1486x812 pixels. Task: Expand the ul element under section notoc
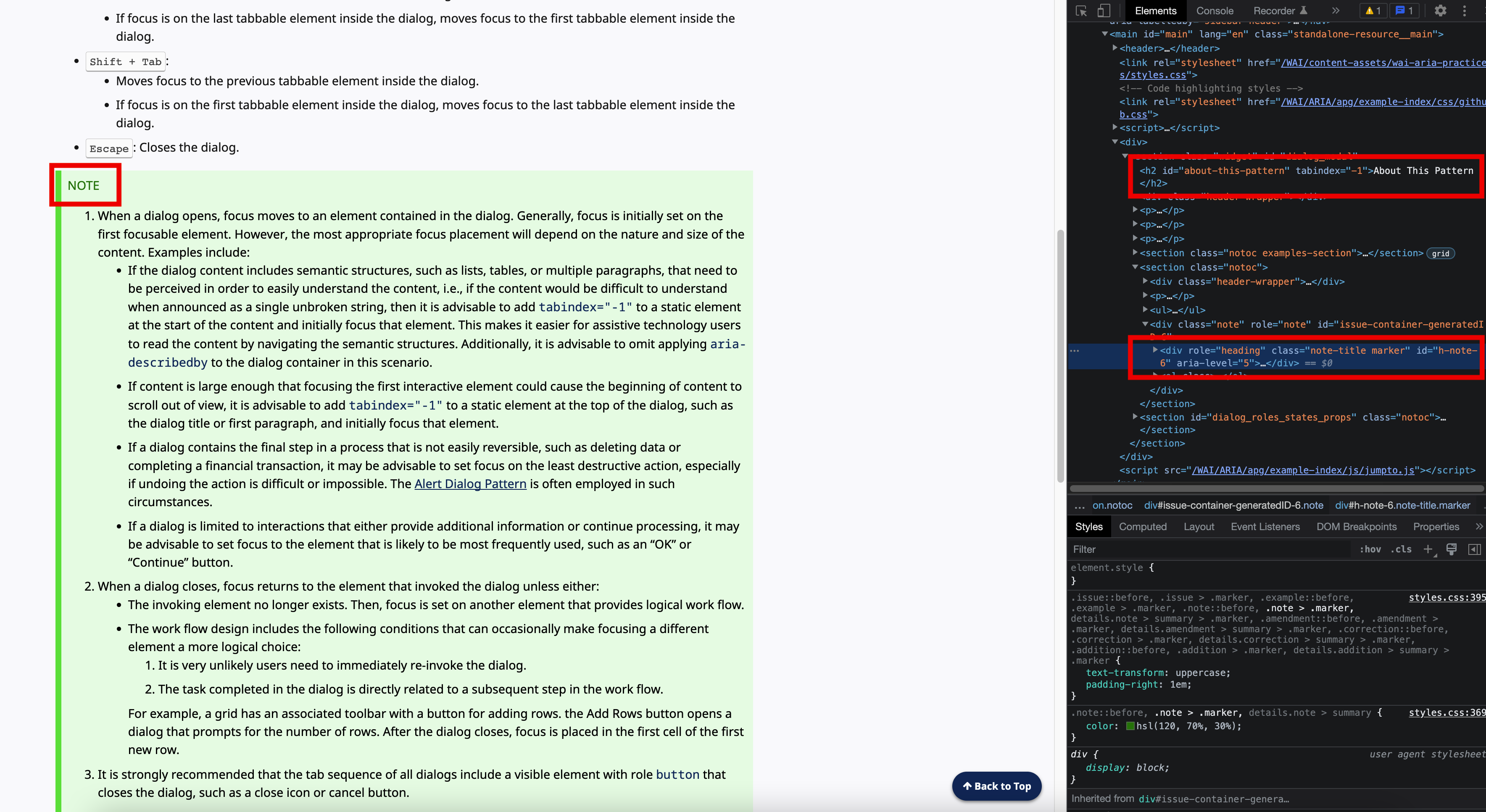pos(1145,310)
